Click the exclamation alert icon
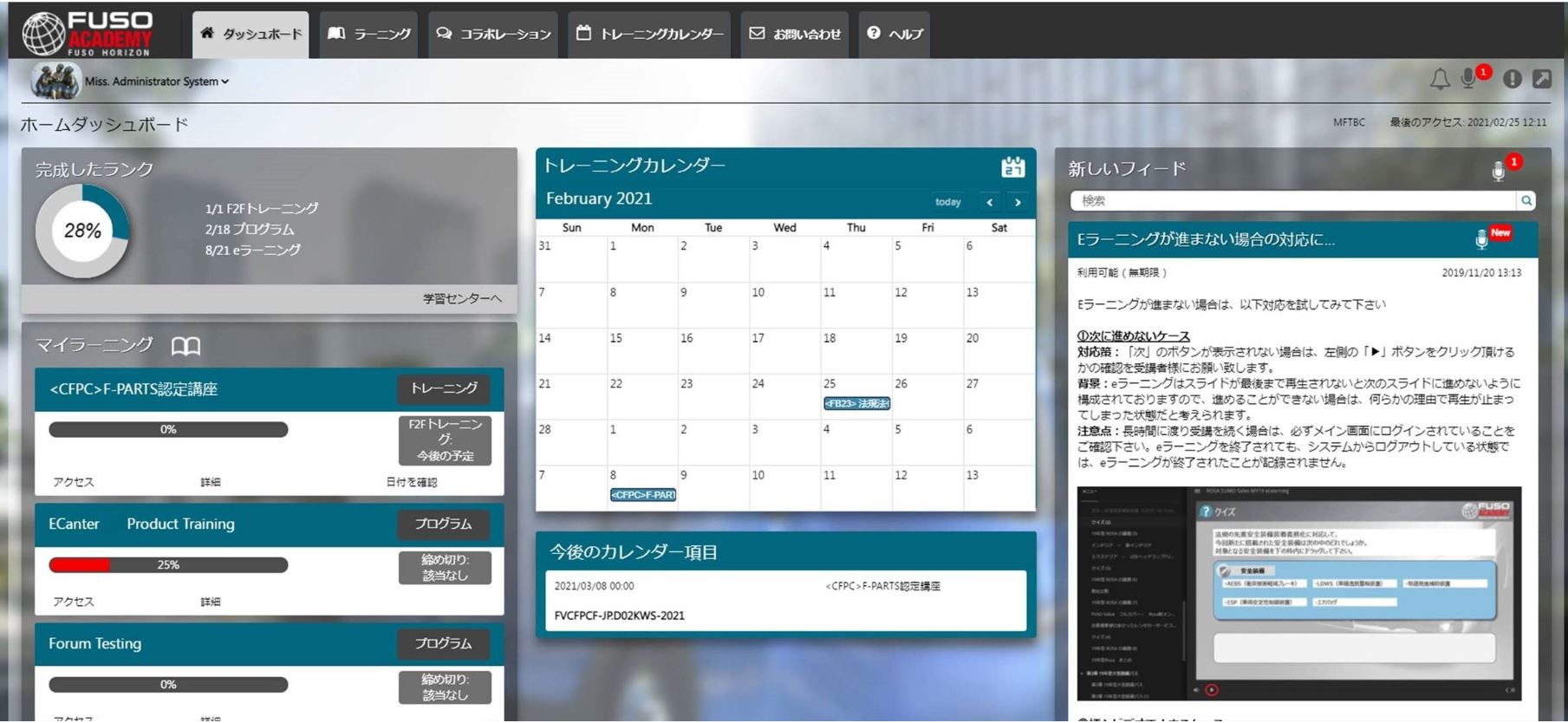The image size is (1568, 723). pos(1513,79)
